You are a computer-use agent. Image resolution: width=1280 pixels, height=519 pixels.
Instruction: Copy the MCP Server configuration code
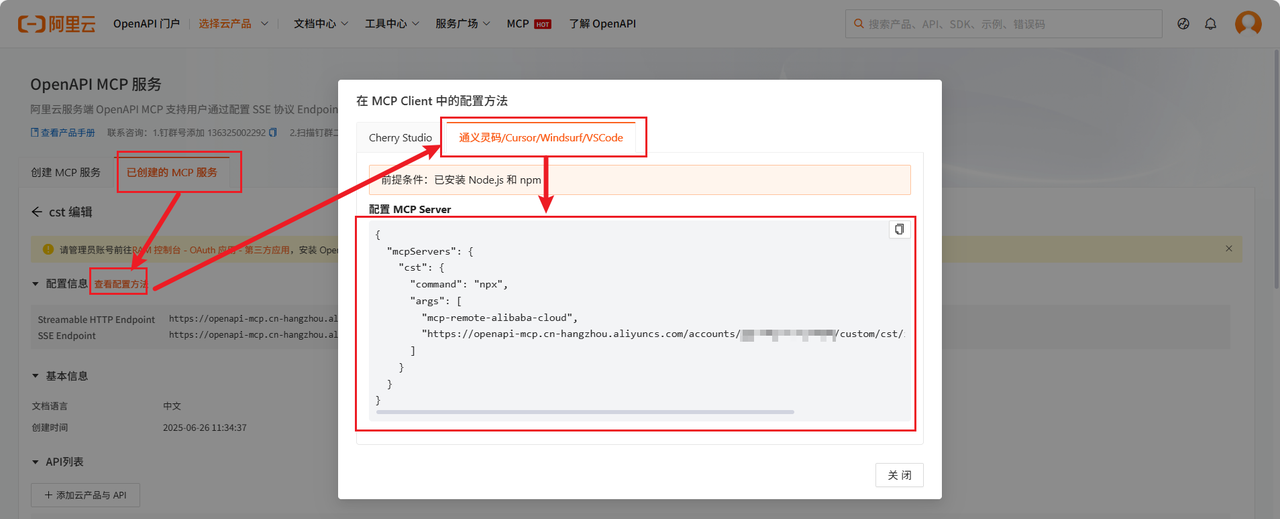[899, 229]
